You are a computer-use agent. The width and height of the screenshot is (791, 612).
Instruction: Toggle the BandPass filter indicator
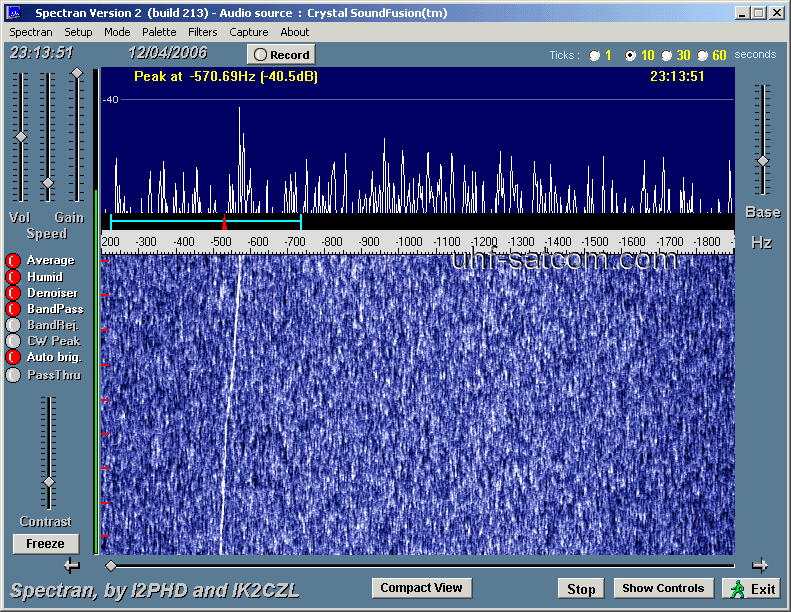coord(13,309)
